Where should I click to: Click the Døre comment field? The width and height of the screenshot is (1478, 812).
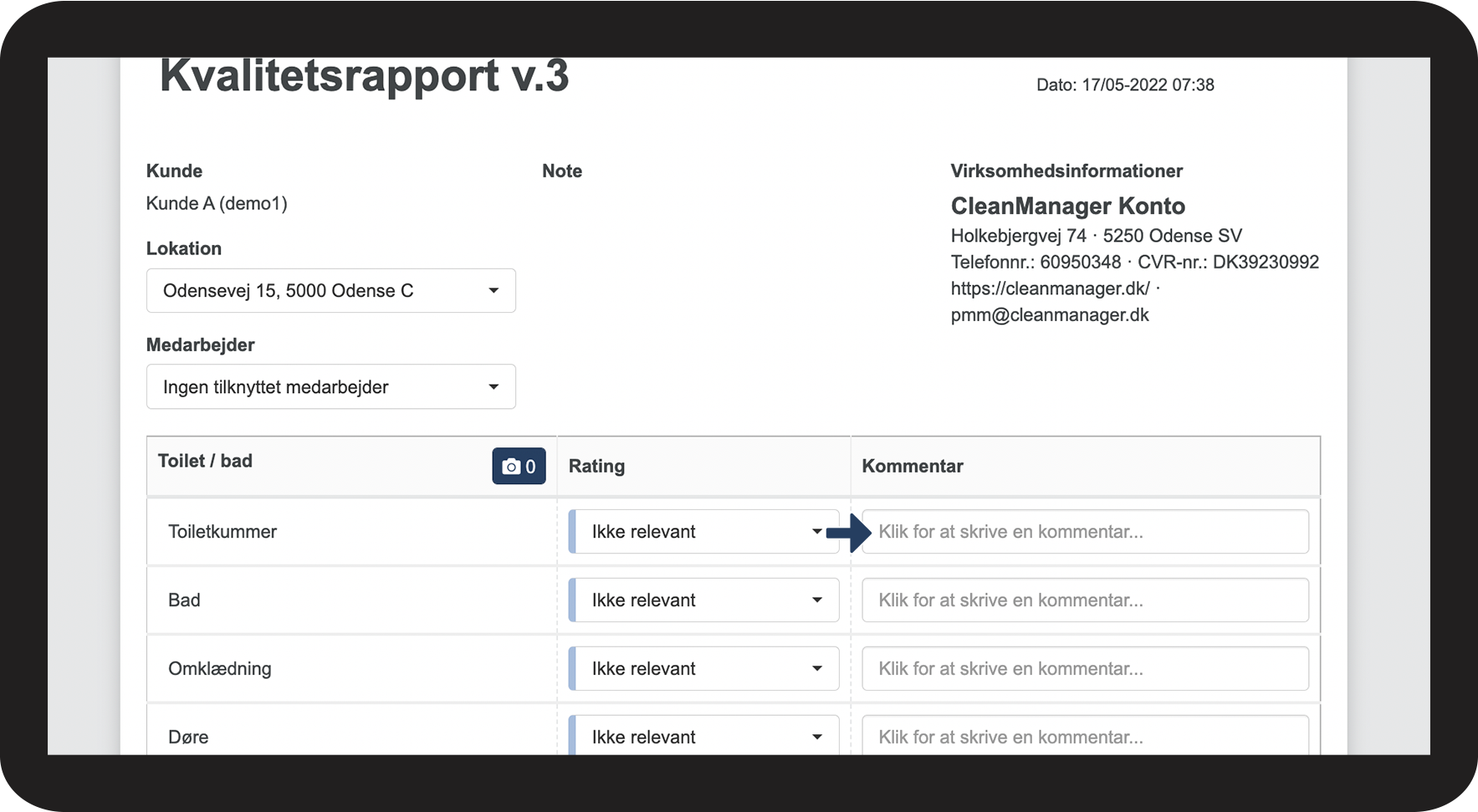pos(1085,735)
